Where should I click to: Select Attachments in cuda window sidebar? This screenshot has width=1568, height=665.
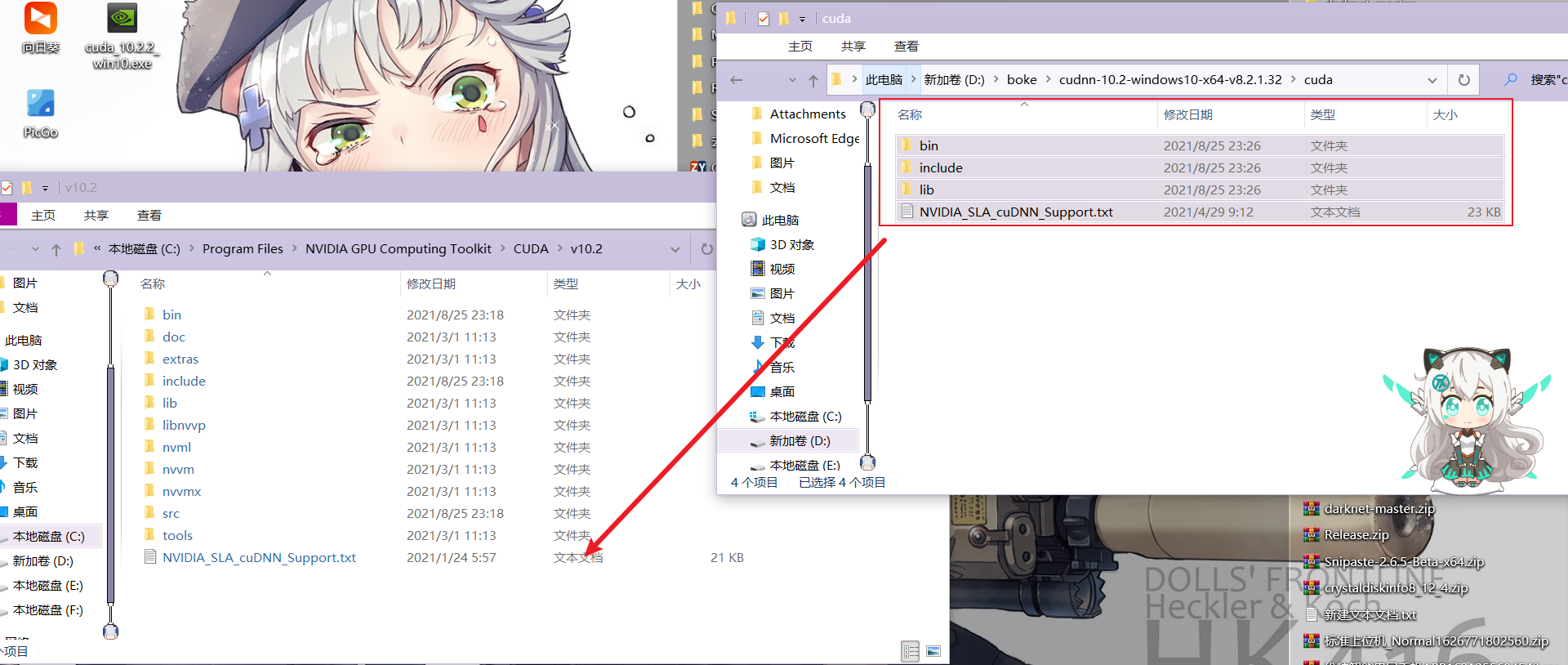[x=798, y=114]
